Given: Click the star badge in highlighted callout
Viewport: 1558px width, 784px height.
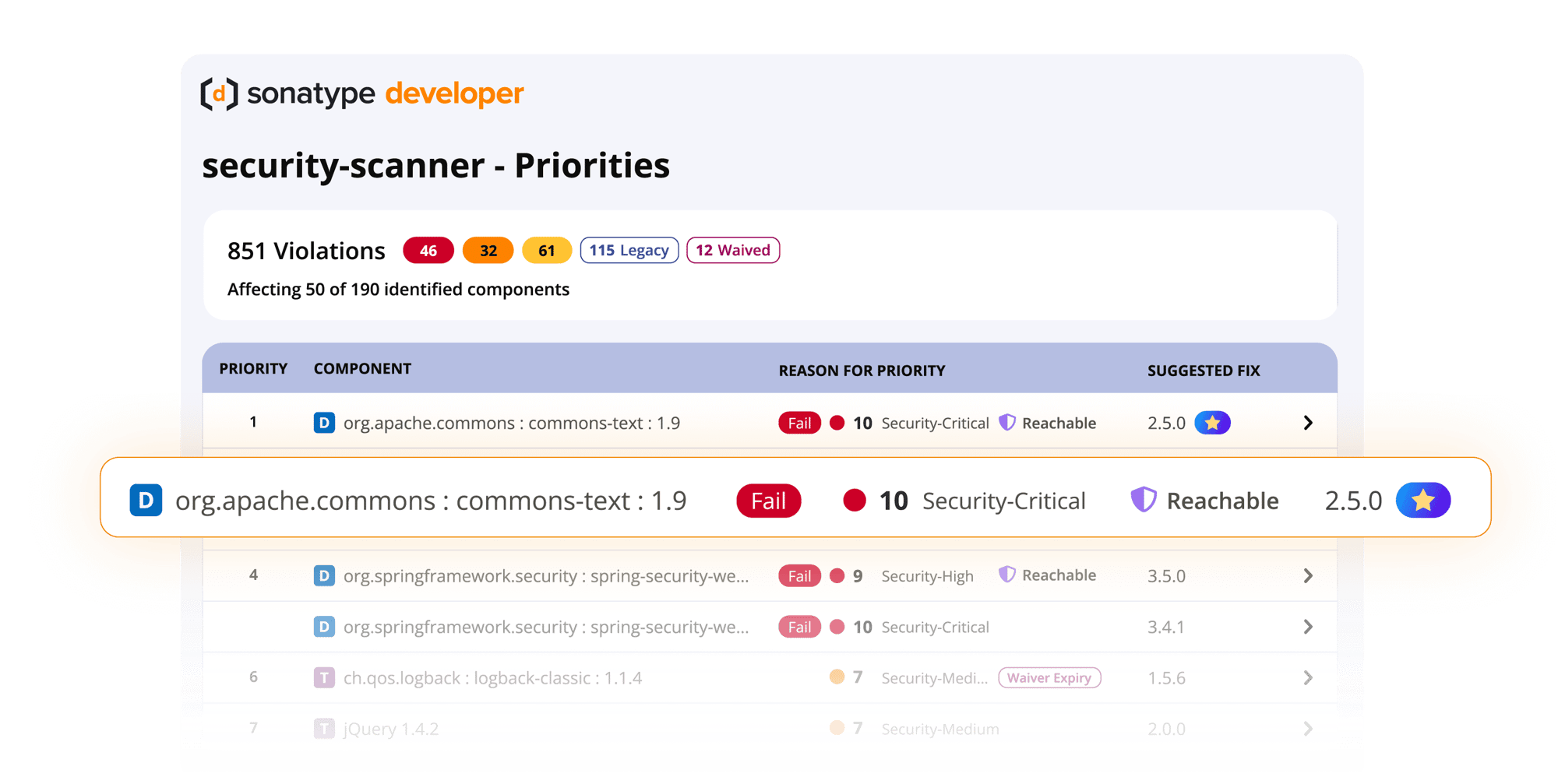Looking at the screenshot, I should click(1423, 501).
